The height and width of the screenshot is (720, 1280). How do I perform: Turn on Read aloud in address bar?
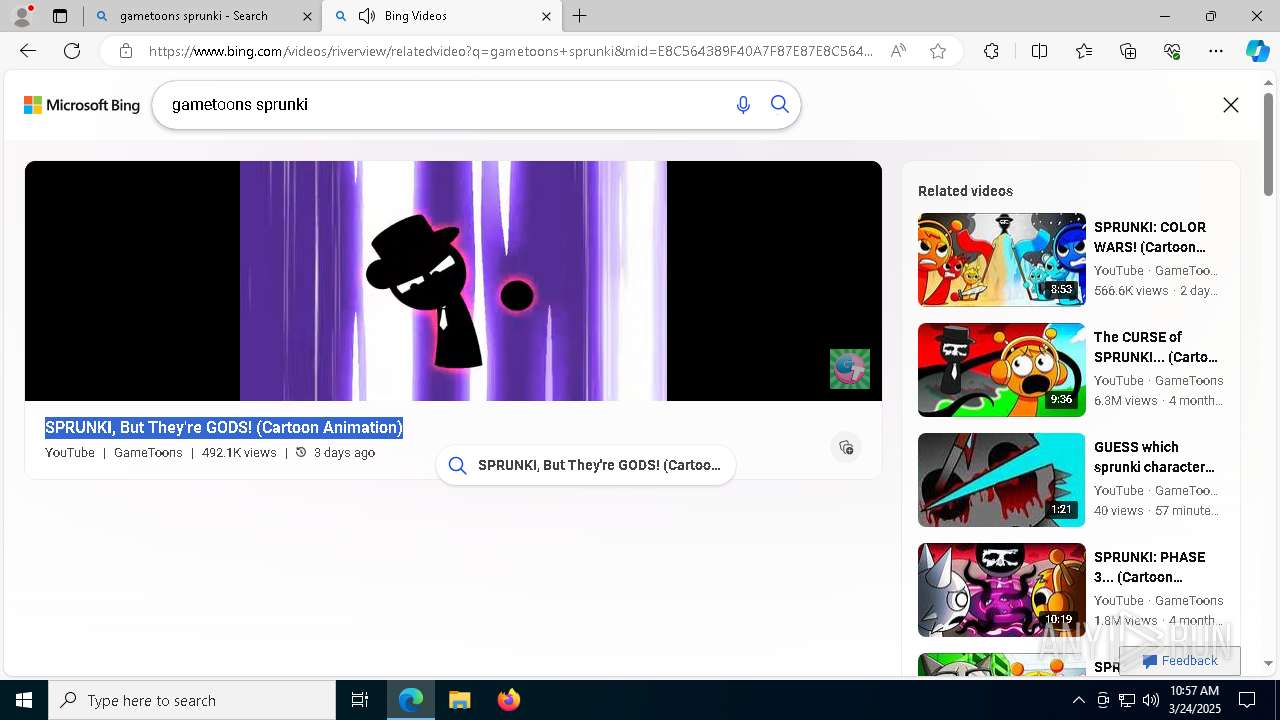pos(898,51)
